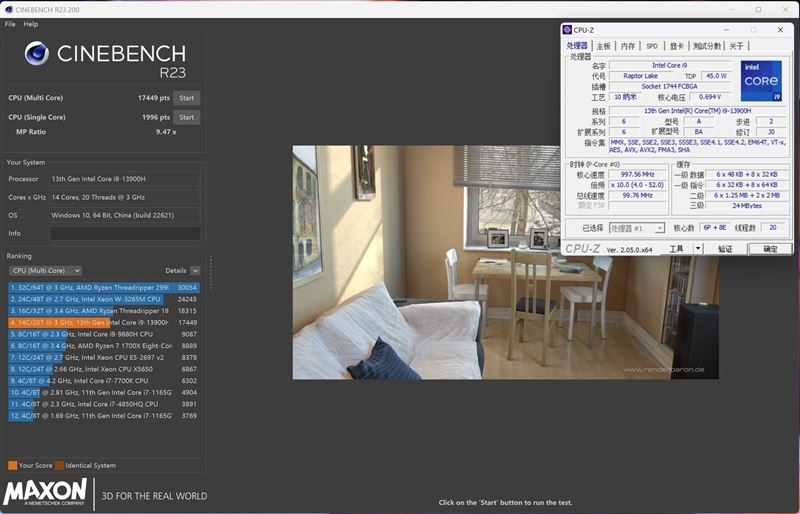The image size is (800, 514).
Task: Switch to the SPD tab in CPU-Z
Action: coord(652,46)
